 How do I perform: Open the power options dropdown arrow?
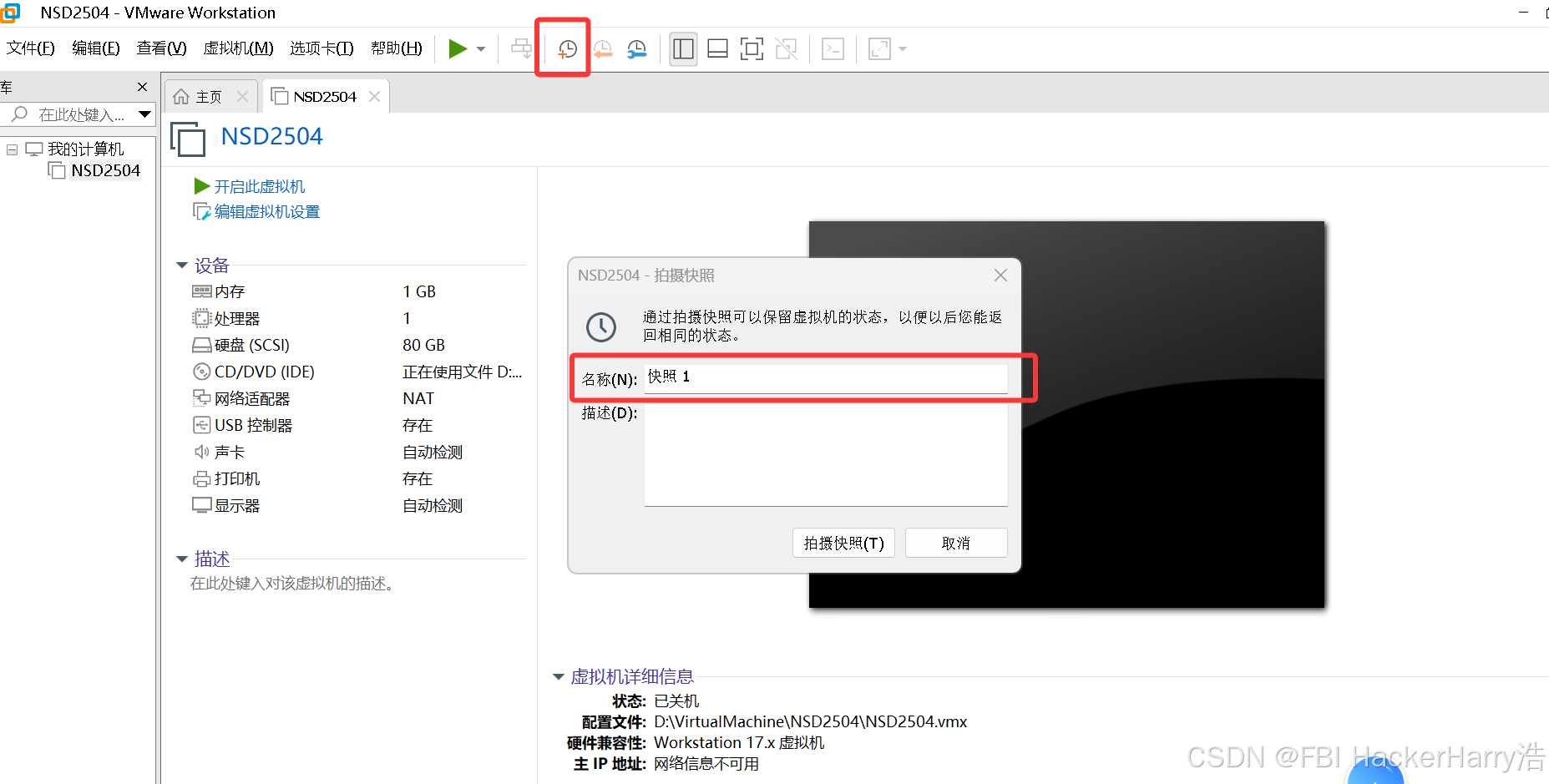point(481,49)
